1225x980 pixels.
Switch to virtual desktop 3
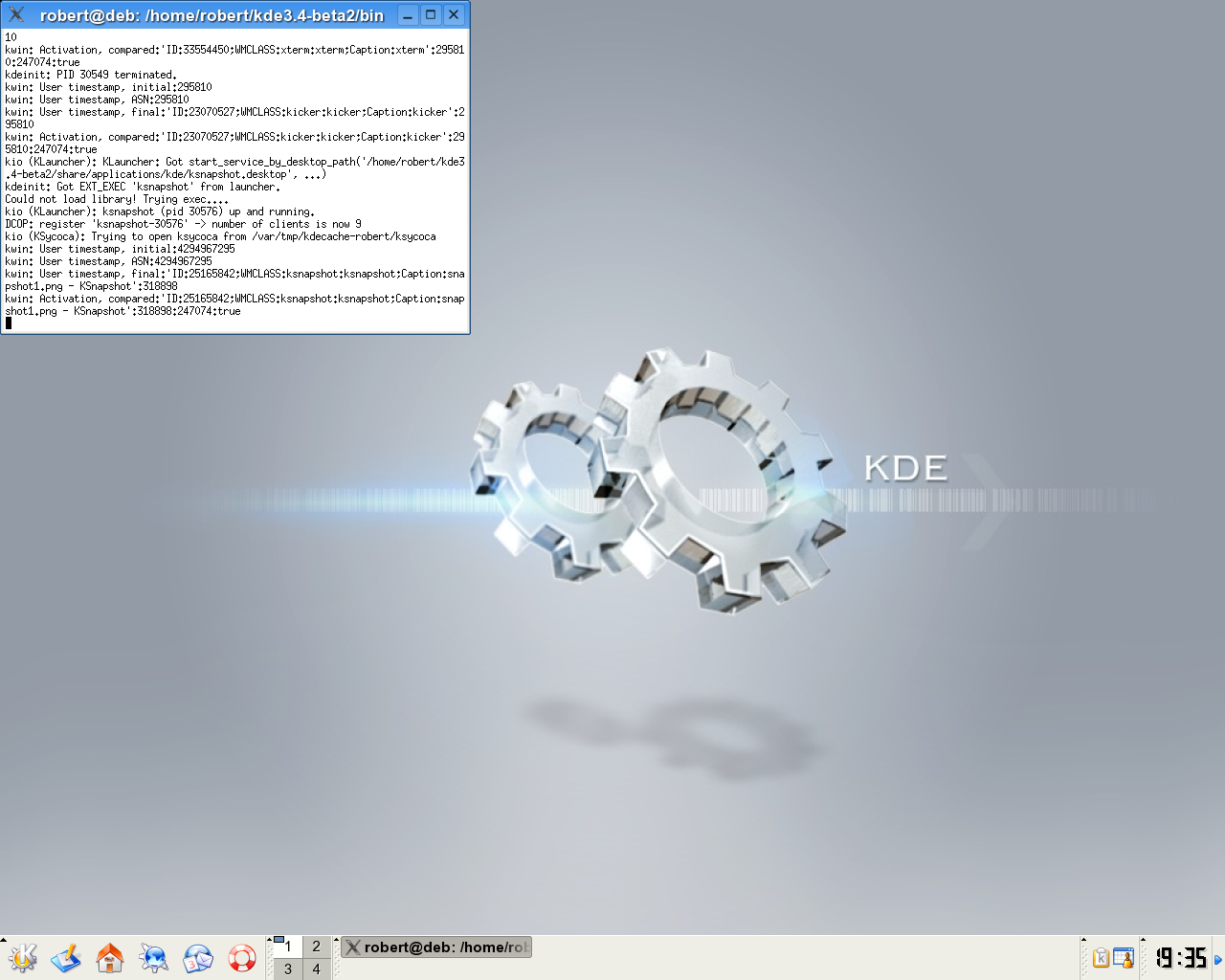[287, 969]
